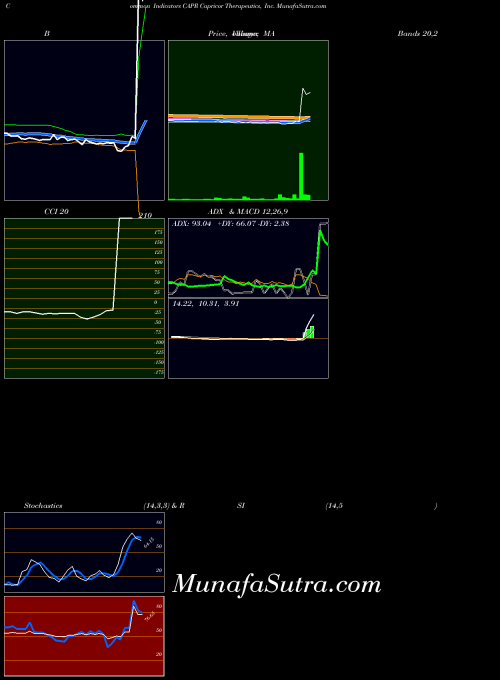Click the 100 level label on CCI chart
The image size is (500, 680).
click(158, 262)
